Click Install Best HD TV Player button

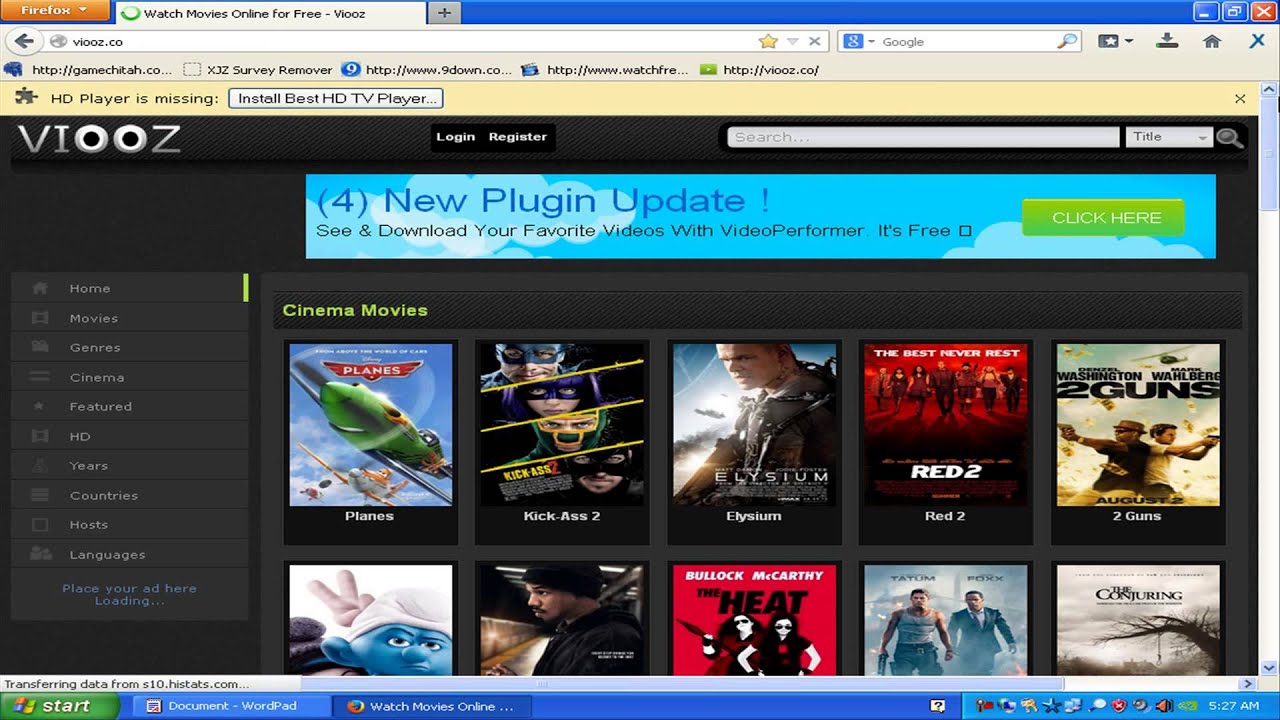(x=336, y=98)
